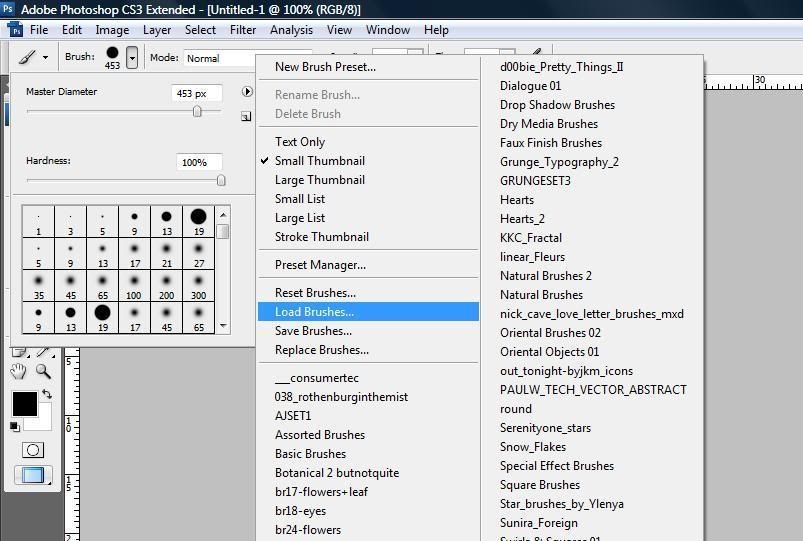Swap foreground and background colors

47,394
